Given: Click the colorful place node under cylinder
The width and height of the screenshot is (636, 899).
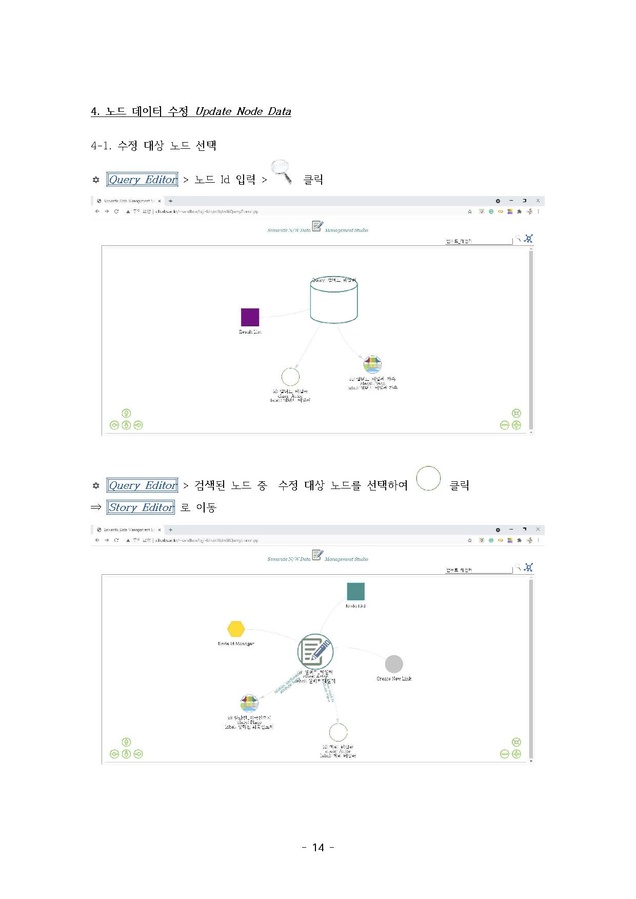Looking at the screenshot, I should point(372,365).
